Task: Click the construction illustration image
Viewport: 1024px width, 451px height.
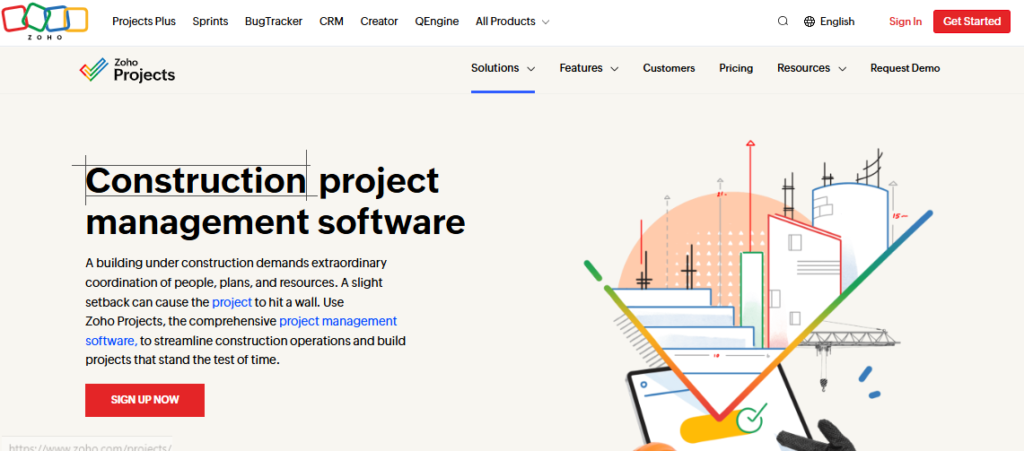Action: click(x=758, y=294)
